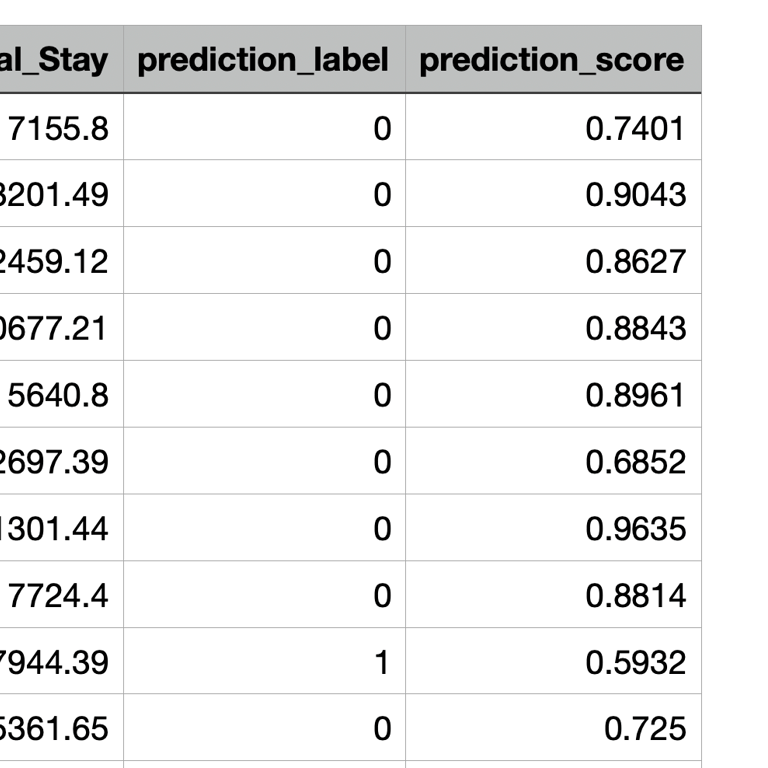
Task: Select the Stay cell showing 7155.8
Action: 58,127
